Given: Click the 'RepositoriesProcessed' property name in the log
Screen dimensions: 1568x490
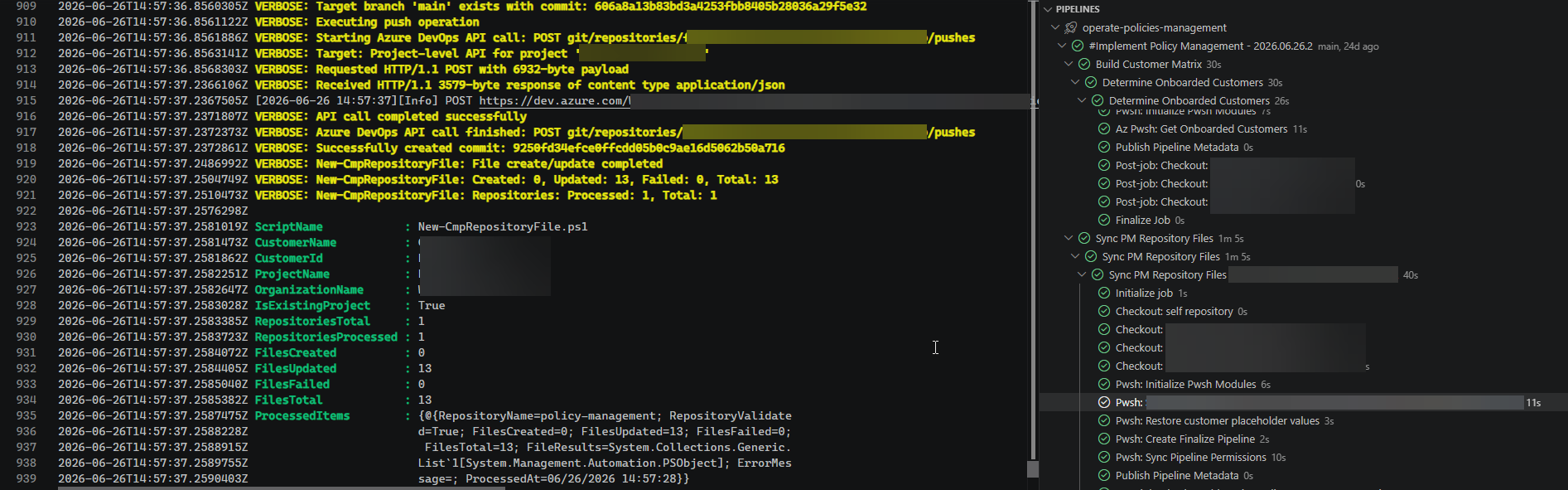Looking at the screenshot, I should (x=326, y=337).
